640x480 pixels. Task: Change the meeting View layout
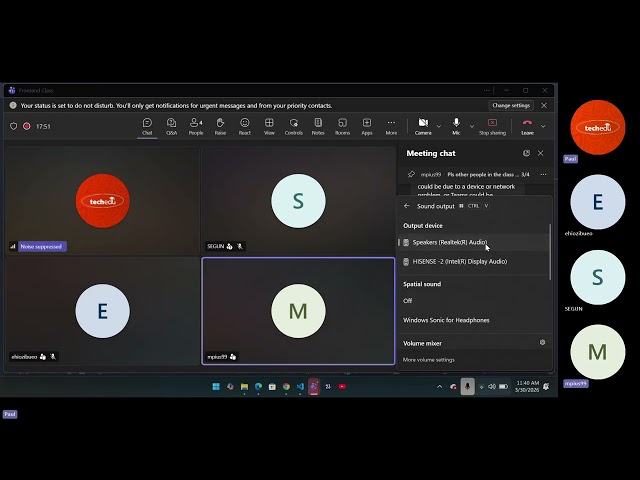[x=269, y=127]
